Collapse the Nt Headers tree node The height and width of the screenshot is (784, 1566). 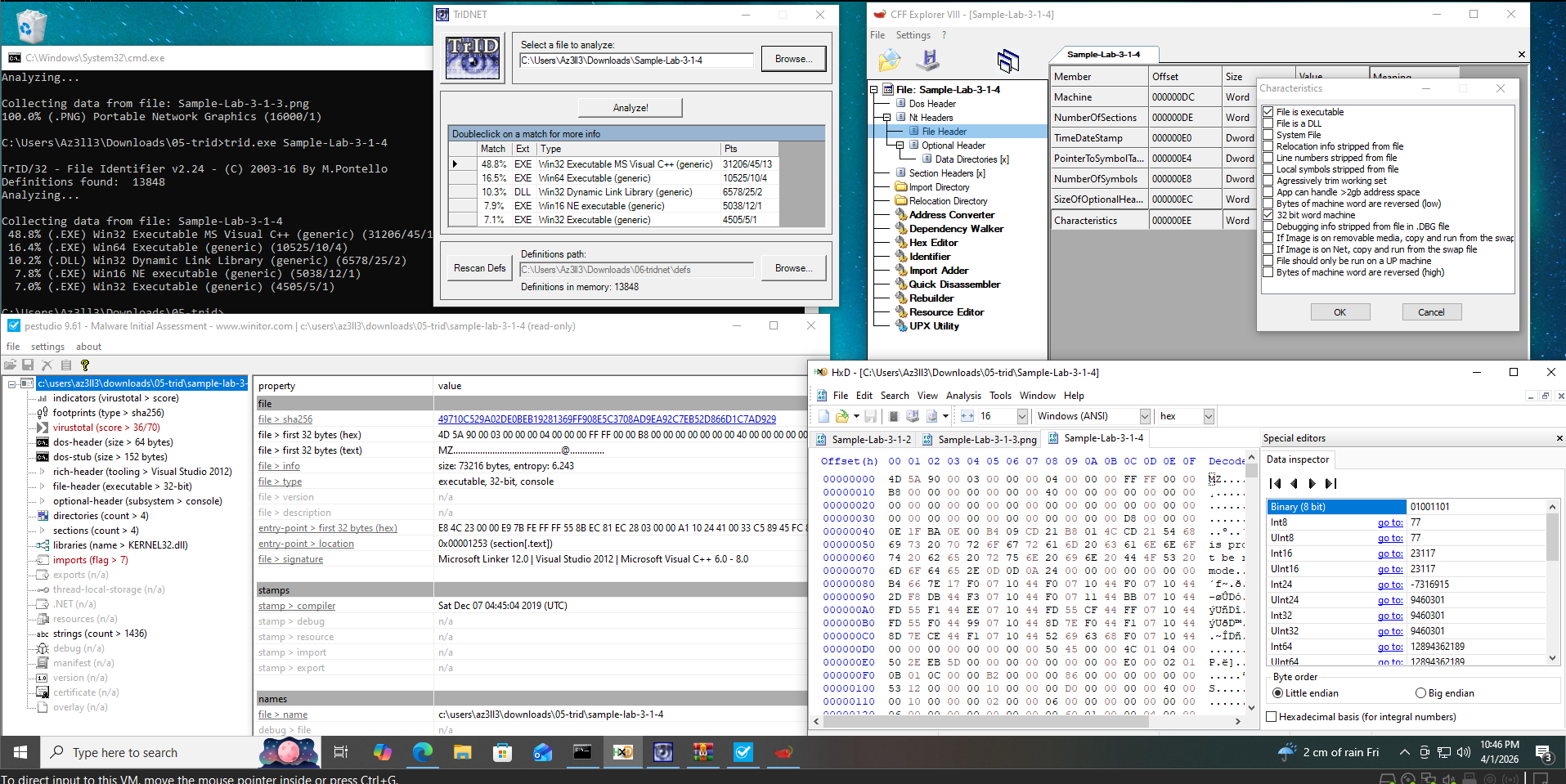tap(886, 118)
